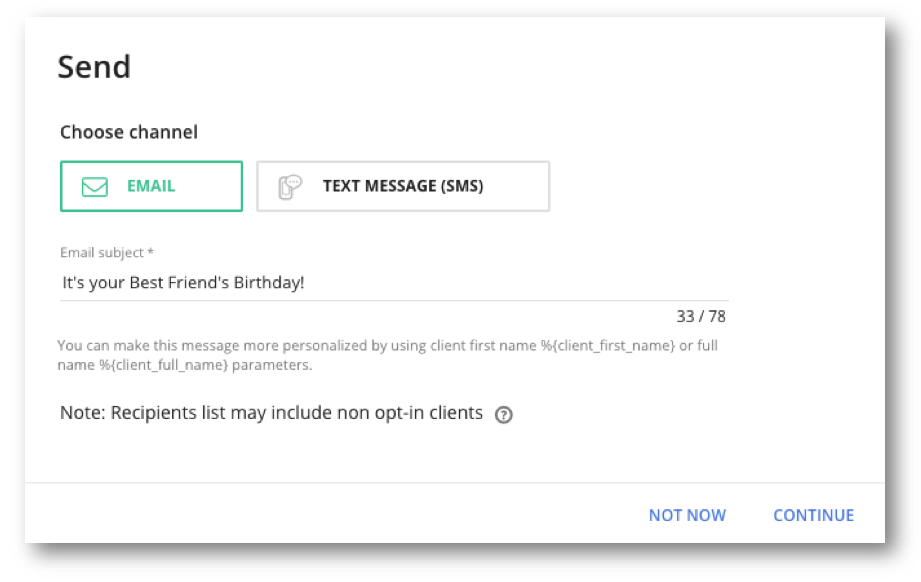Click 'Best Friend's' in the subject field
The height and width of the screenshot is (582, 921).
click(x=179, y=282)
